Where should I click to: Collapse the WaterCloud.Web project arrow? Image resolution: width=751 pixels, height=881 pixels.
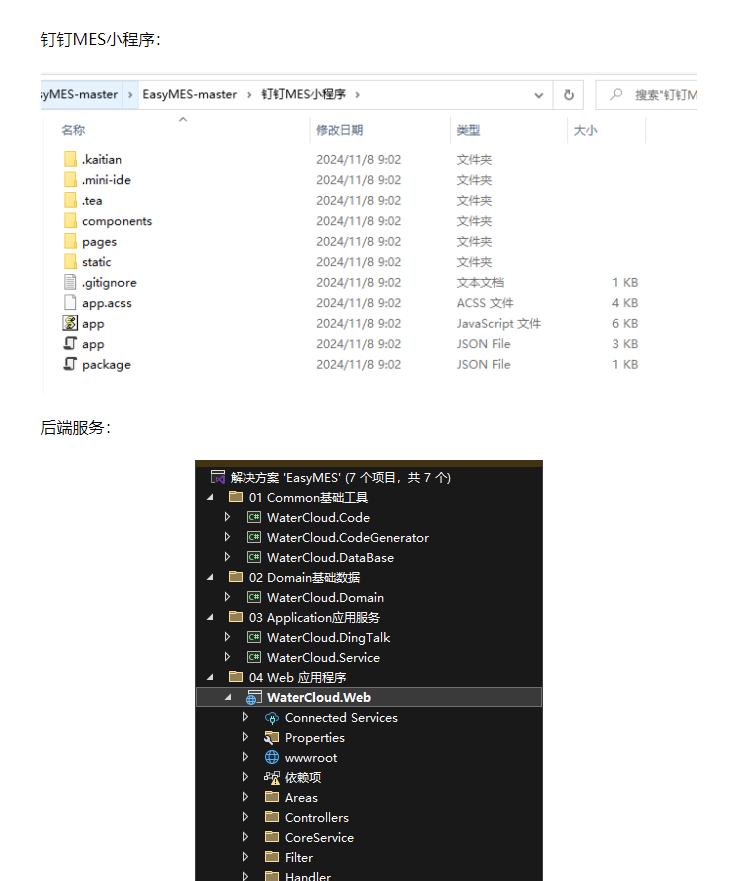[228, 697]
